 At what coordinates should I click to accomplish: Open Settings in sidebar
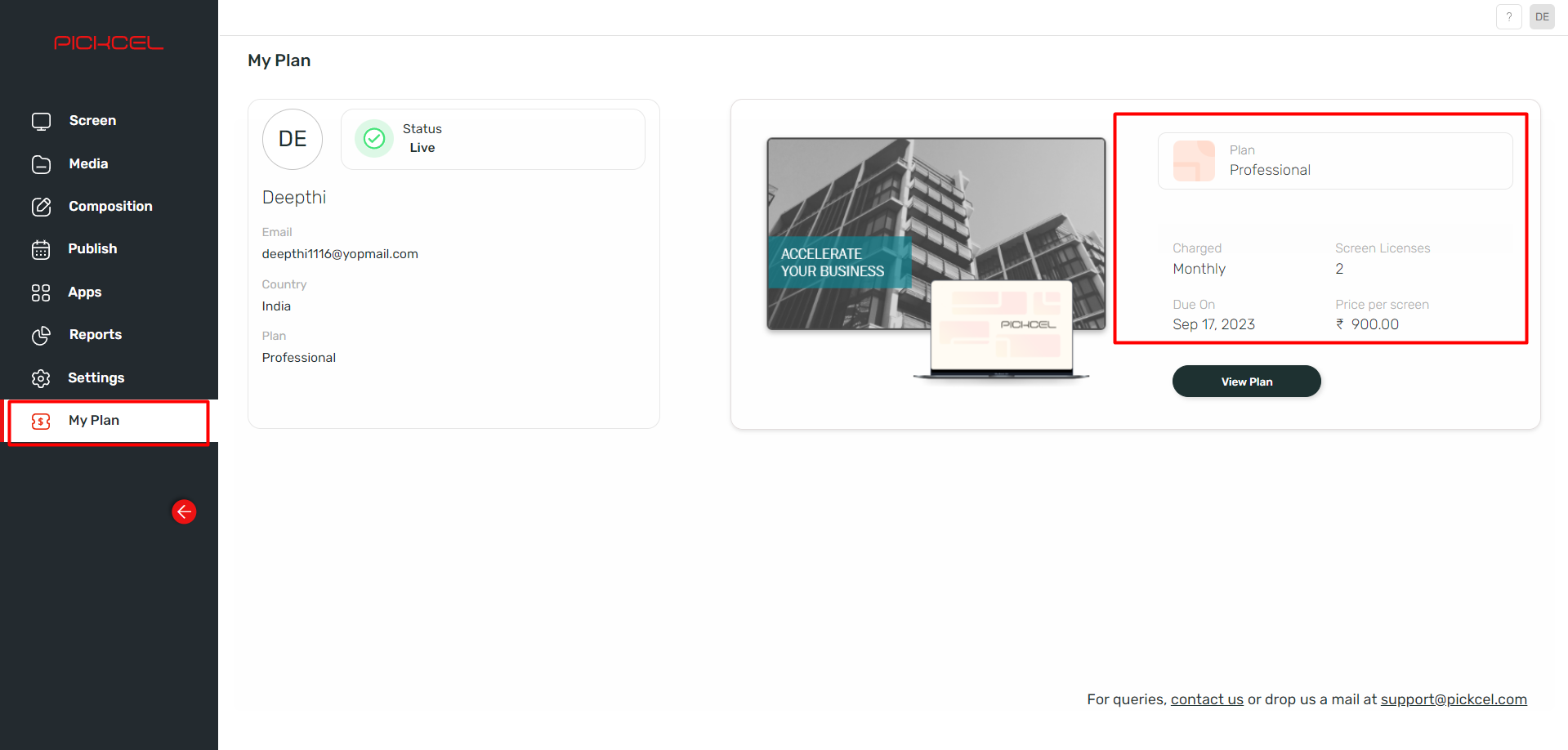[109, 378]
